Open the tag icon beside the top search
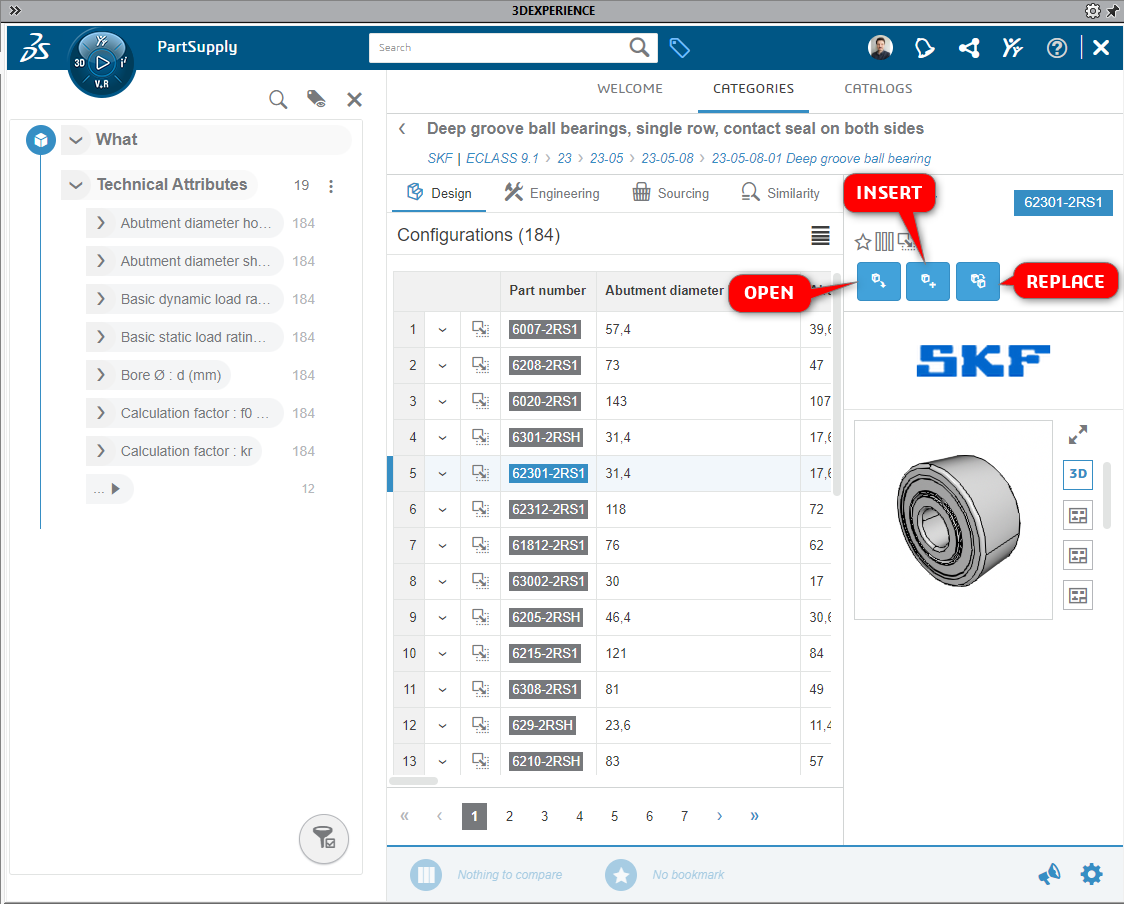 679,48
